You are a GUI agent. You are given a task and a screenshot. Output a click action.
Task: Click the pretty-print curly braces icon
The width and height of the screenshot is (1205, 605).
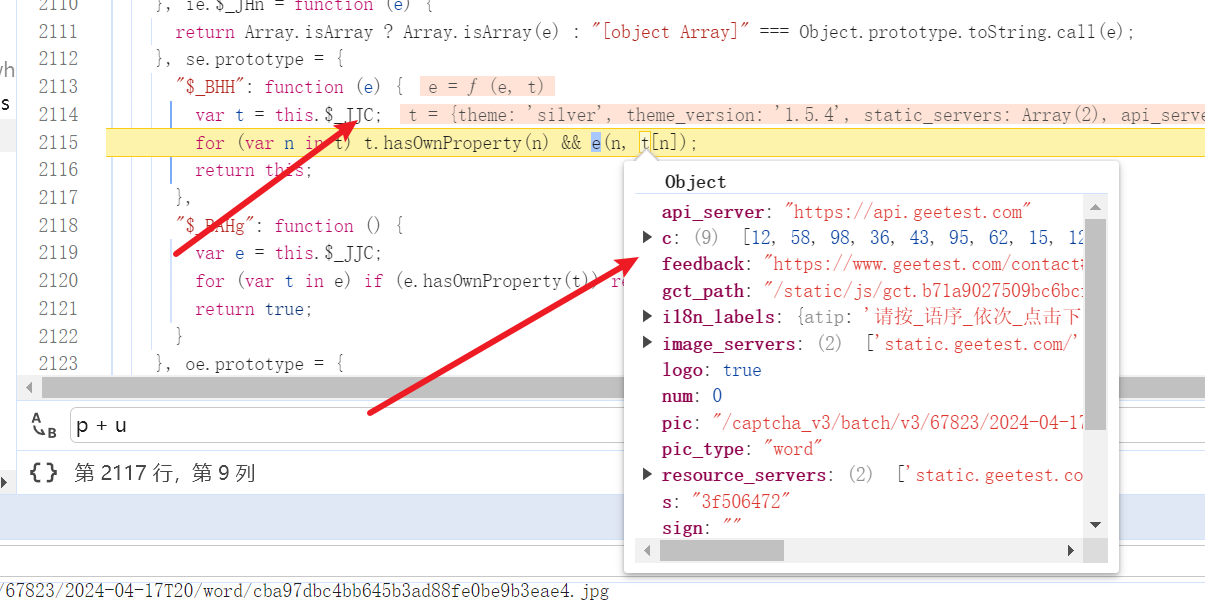43,472
